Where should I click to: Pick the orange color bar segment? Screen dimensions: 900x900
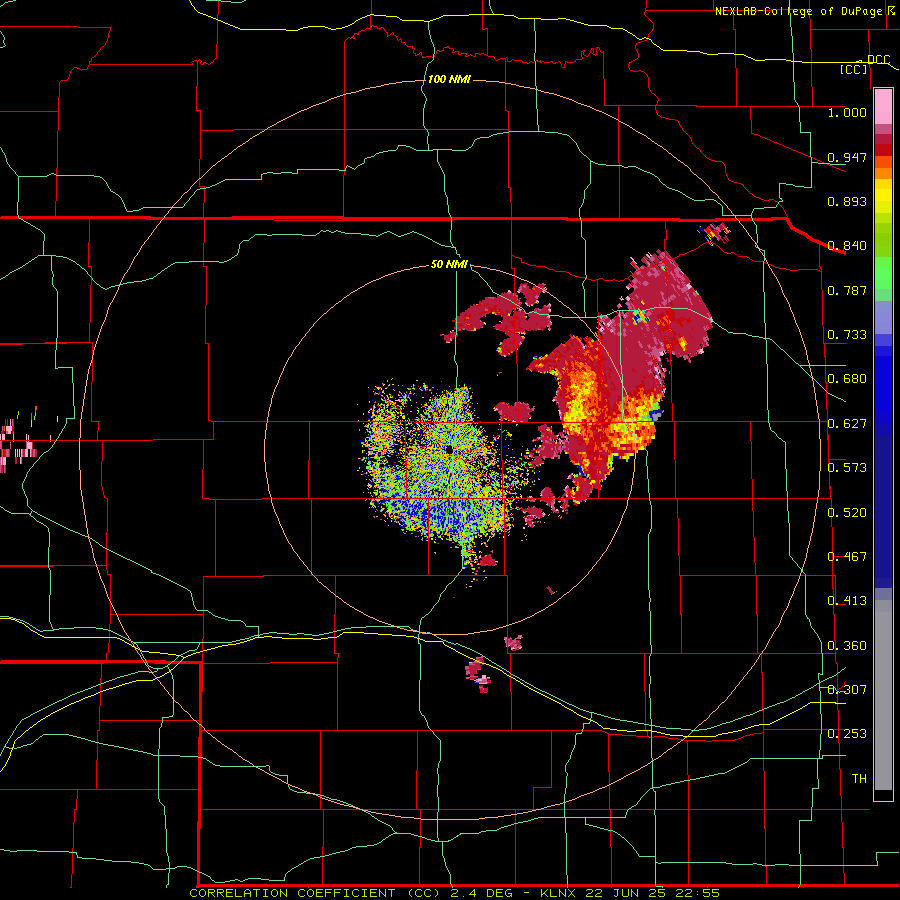tap(883, 173)
